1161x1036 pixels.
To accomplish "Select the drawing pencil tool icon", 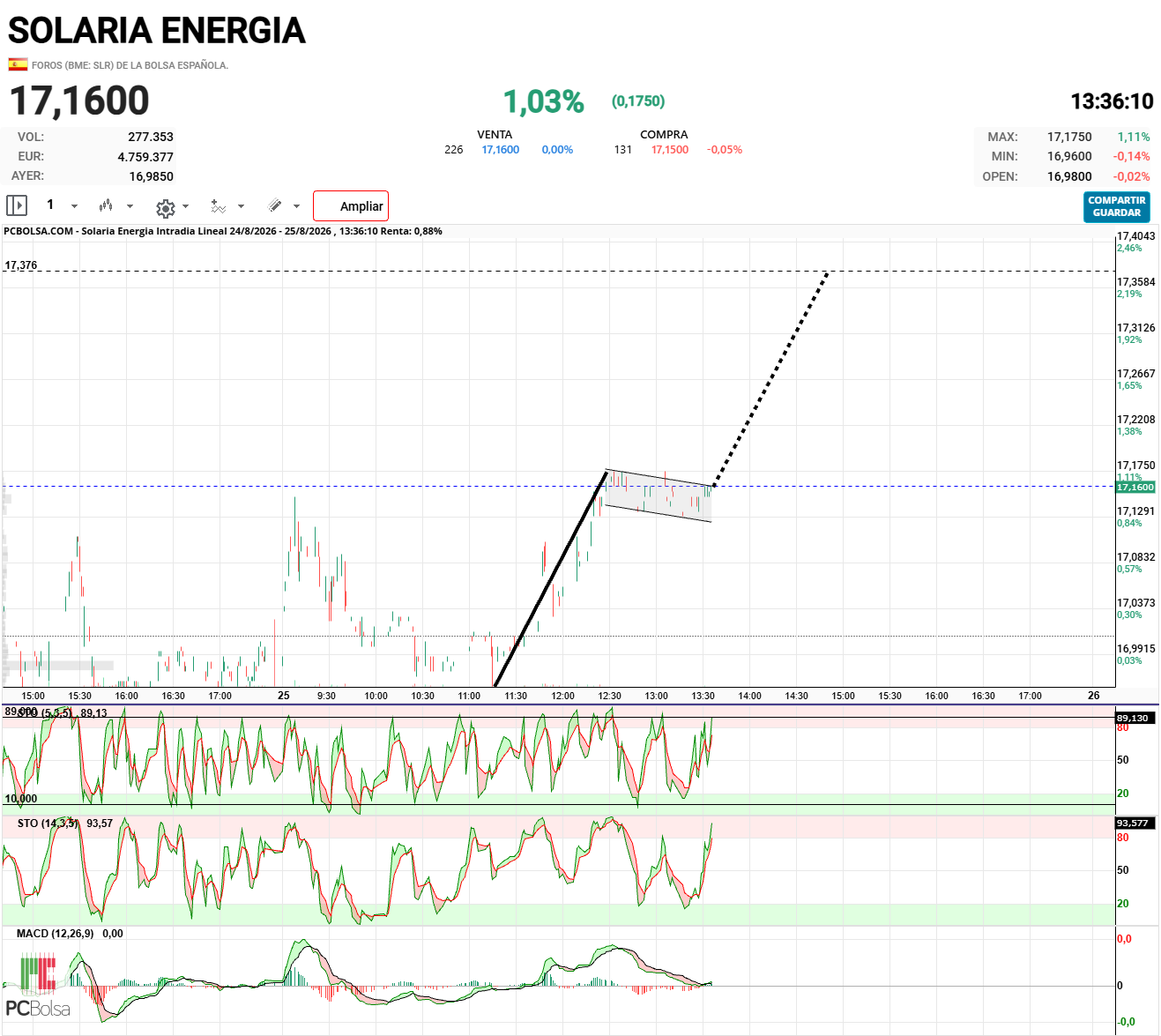I will pos(275,205).
